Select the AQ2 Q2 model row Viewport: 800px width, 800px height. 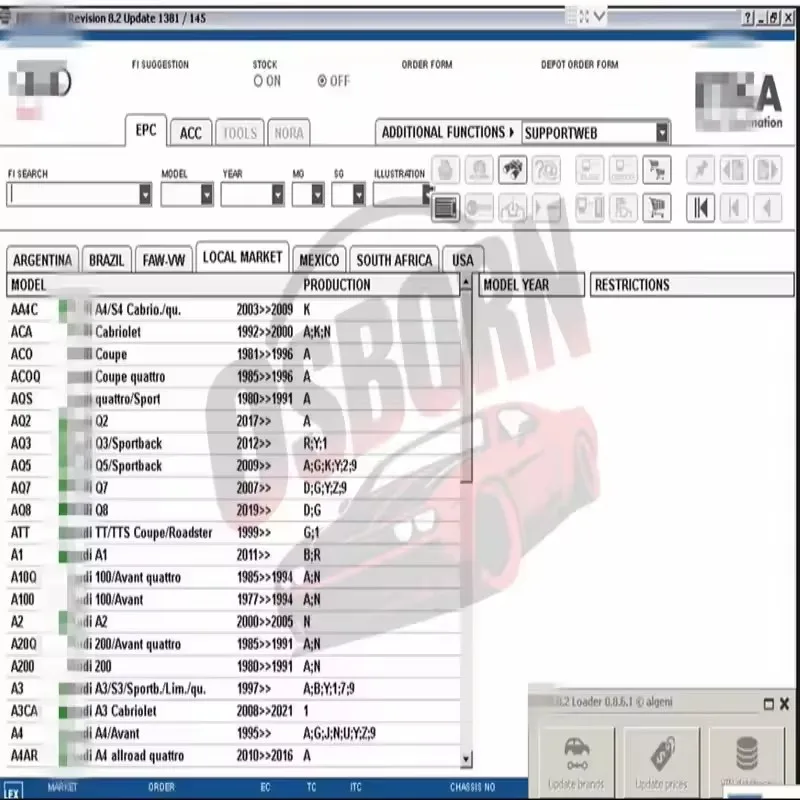(x=234, y=421)
